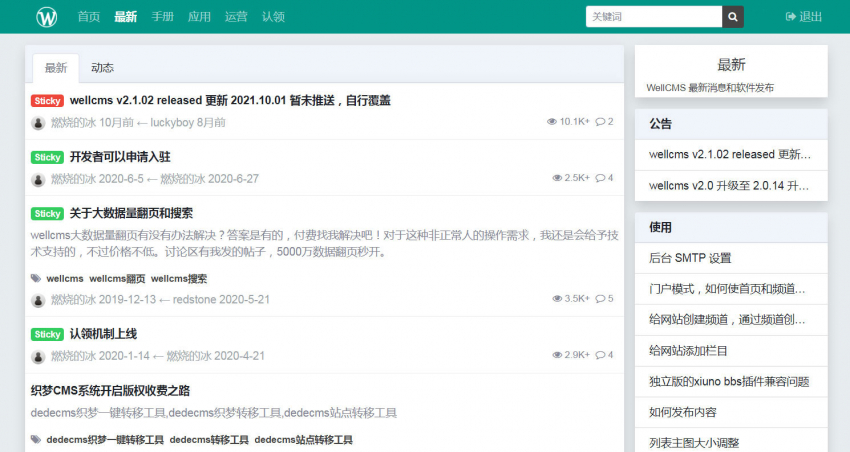Click the dedecms转移工具 tag
Viewport: 850px width, 452px height.
tap(209, 440)
